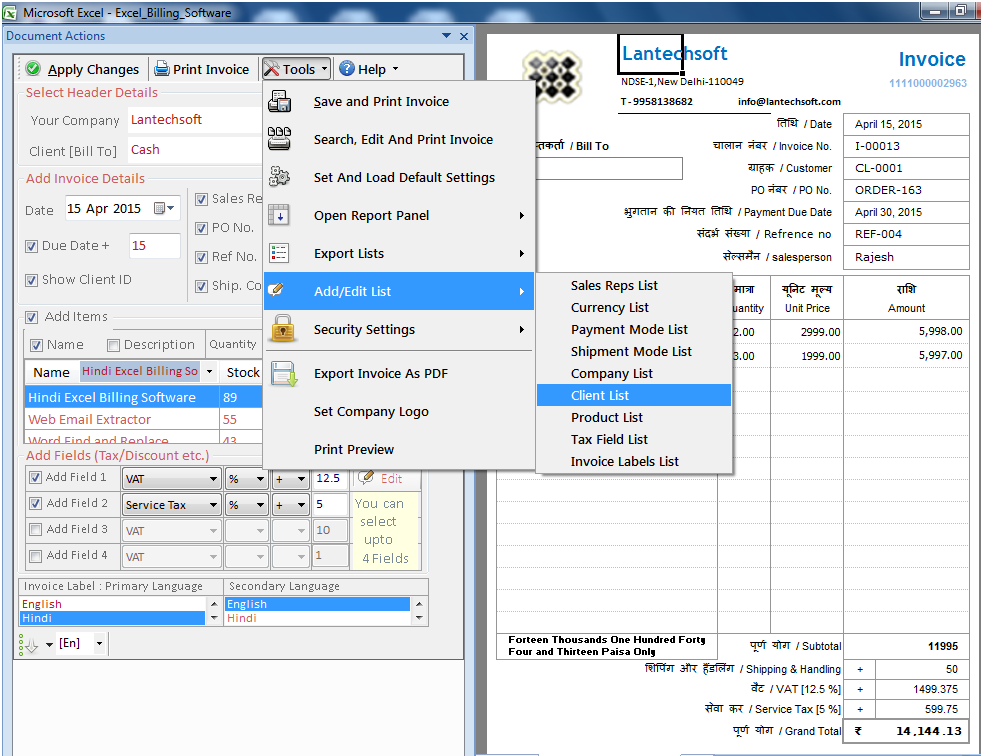Click the Tools wrench icon
This screenshot has width=981, height=756.
[272, 68]
